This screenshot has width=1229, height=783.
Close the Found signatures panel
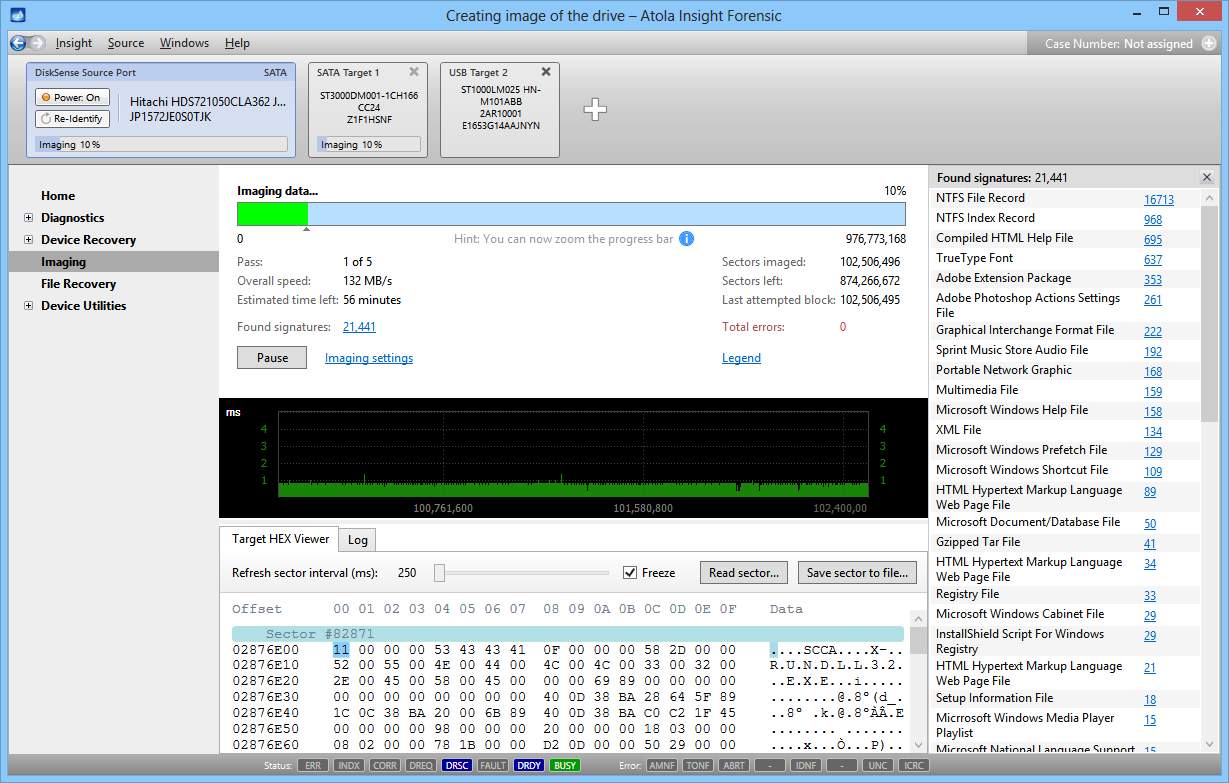click(1206, 177)
